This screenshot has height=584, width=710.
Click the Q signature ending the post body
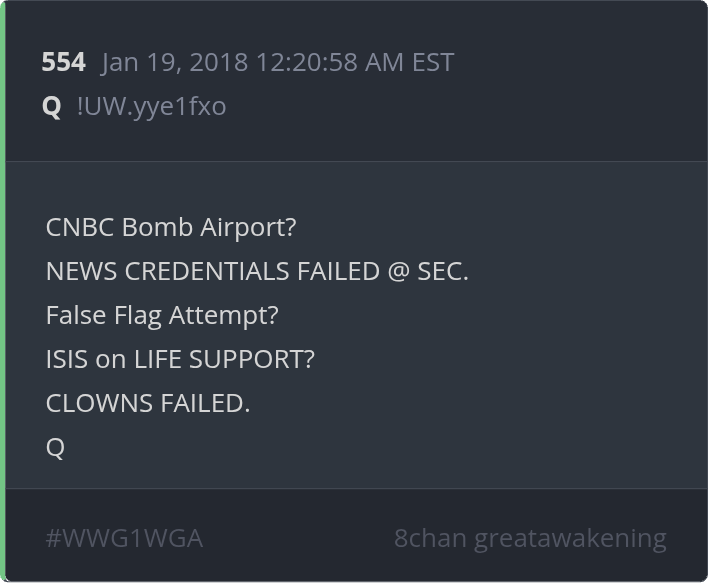coord(55,447)
